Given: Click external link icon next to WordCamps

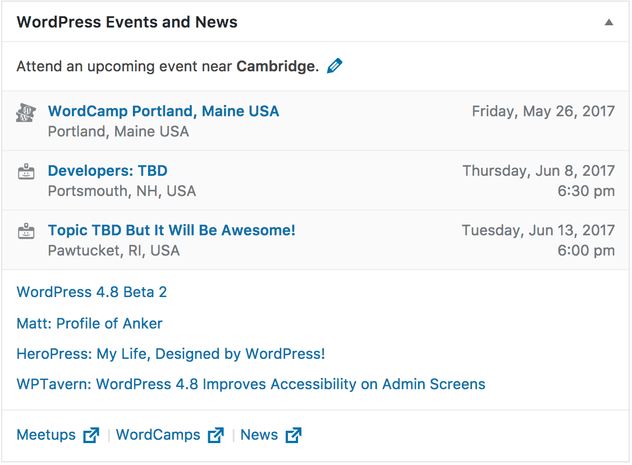Looking at the screenshot, I should [216, 435].
